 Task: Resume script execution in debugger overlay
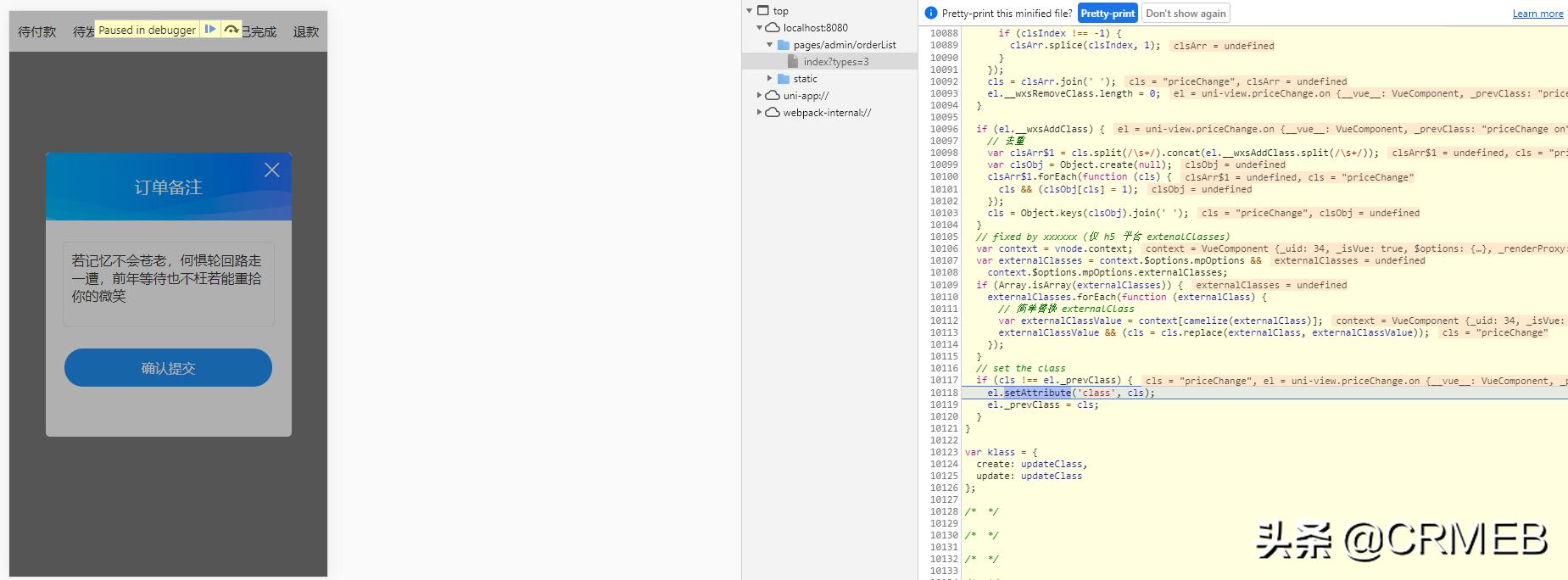(x=209, y=30)
